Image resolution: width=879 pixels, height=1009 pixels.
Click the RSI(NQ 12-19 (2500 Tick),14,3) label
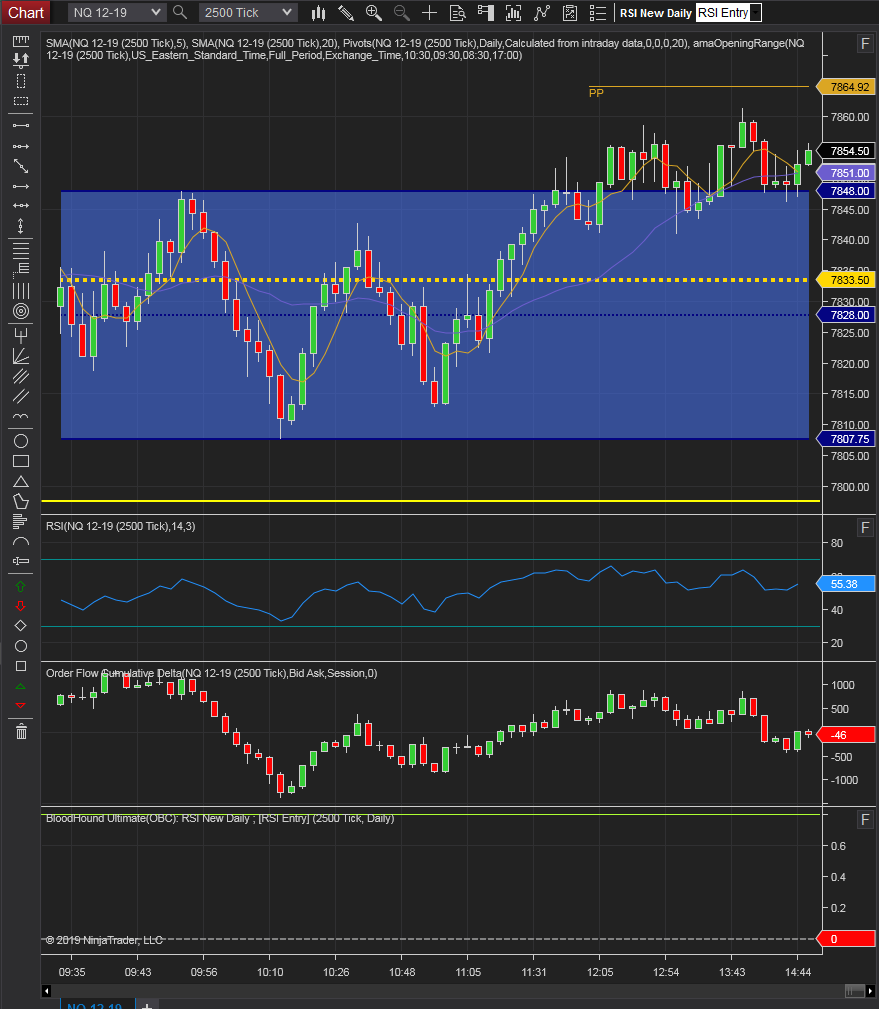[x=120, y=526]
